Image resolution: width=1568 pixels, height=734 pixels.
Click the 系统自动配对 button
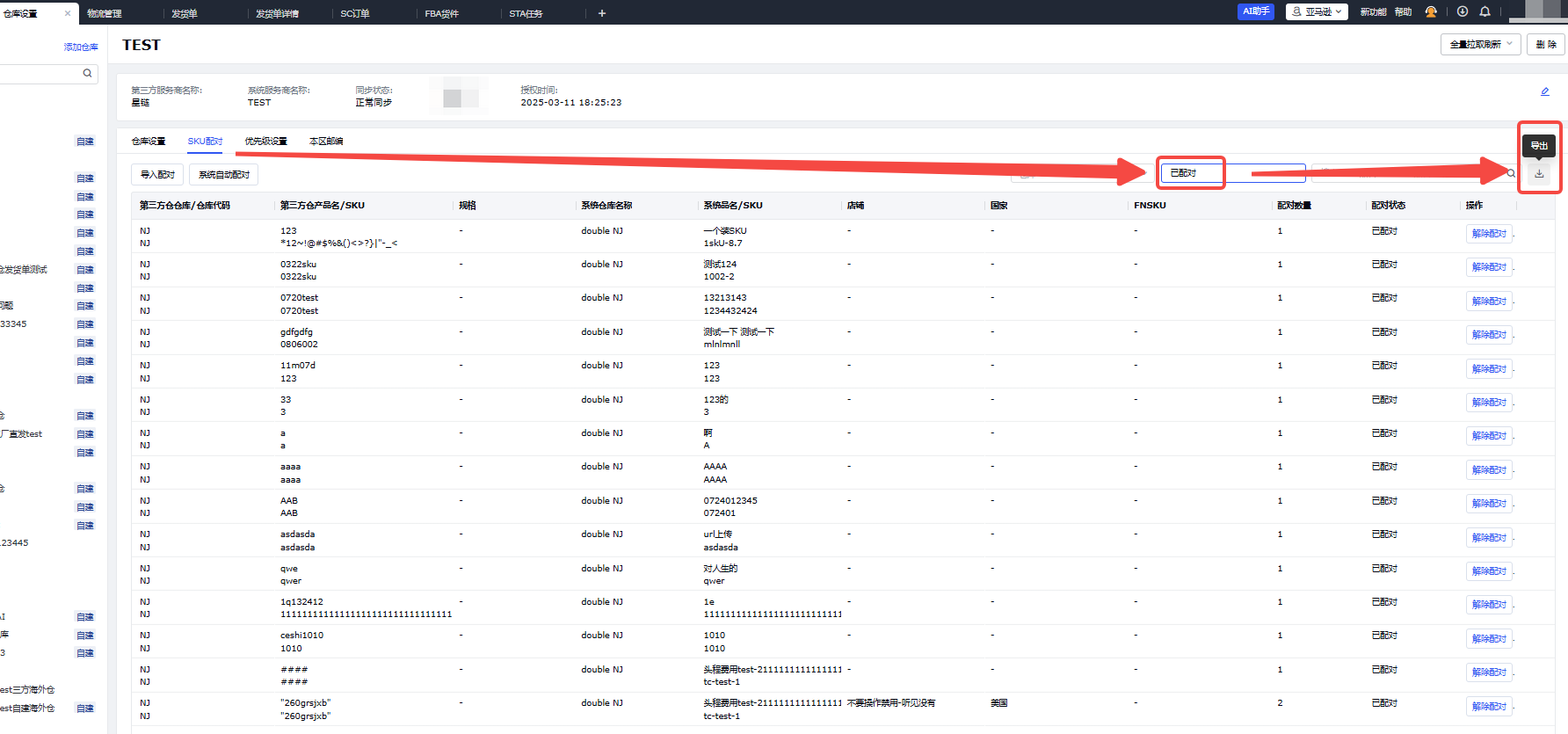[x=224, y=174]
